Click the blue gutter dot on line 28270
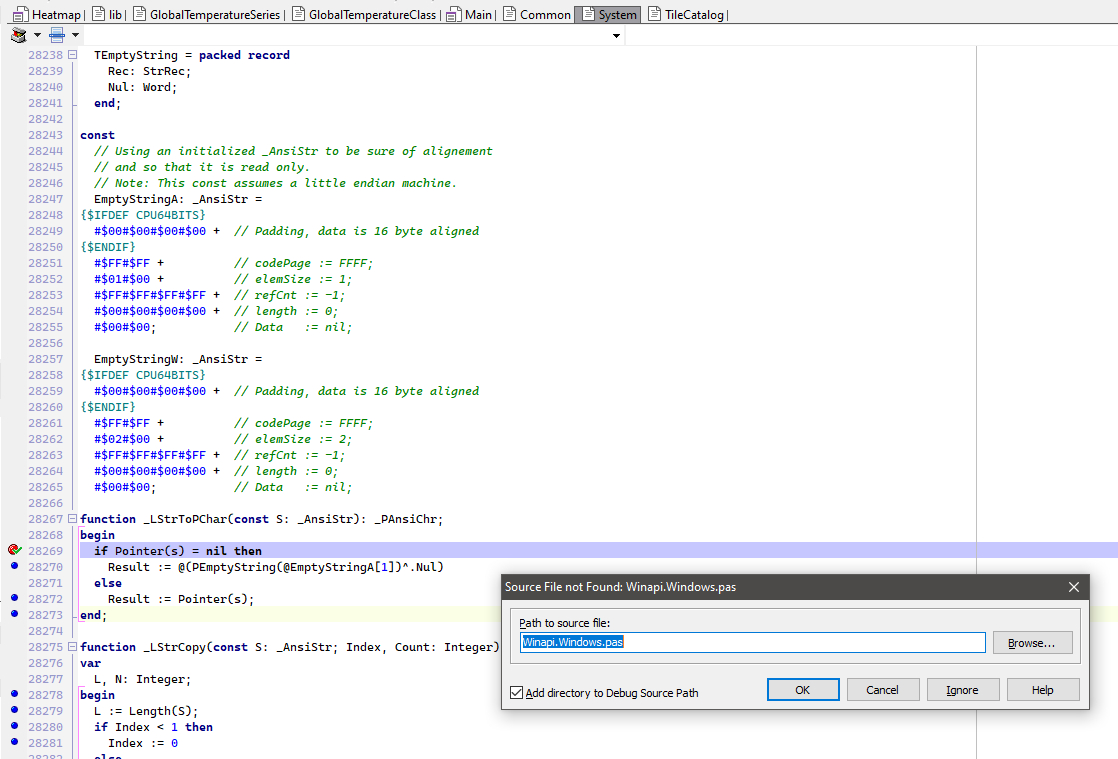The image size is (1118, 759). 14,566
